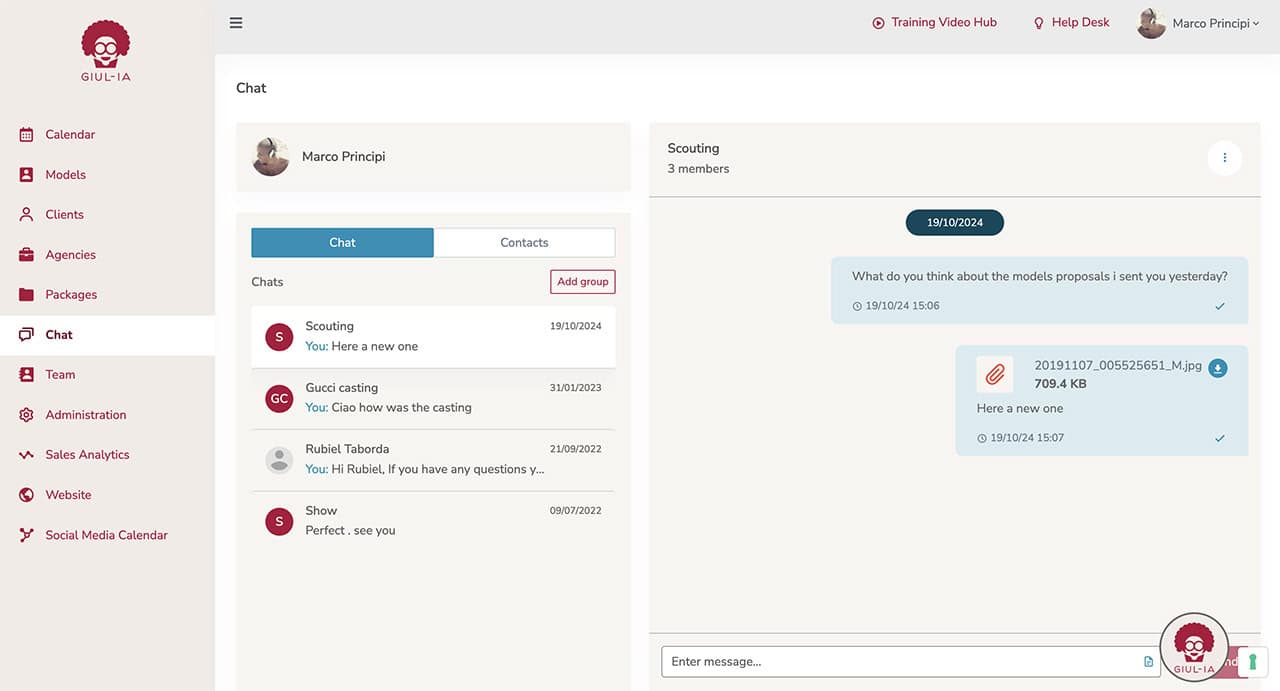Click the green accessibility icon

(x=1252, y=662)
